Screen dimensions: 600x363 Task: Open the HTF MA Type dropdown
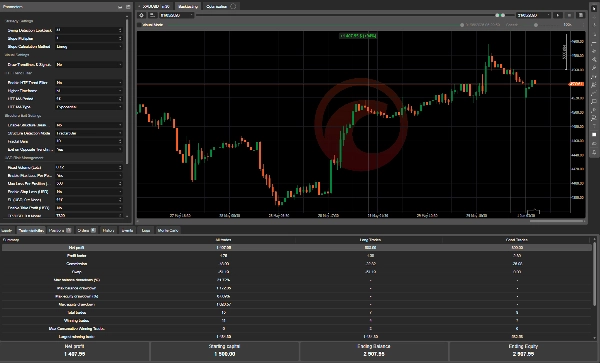(x=88, y=107)
